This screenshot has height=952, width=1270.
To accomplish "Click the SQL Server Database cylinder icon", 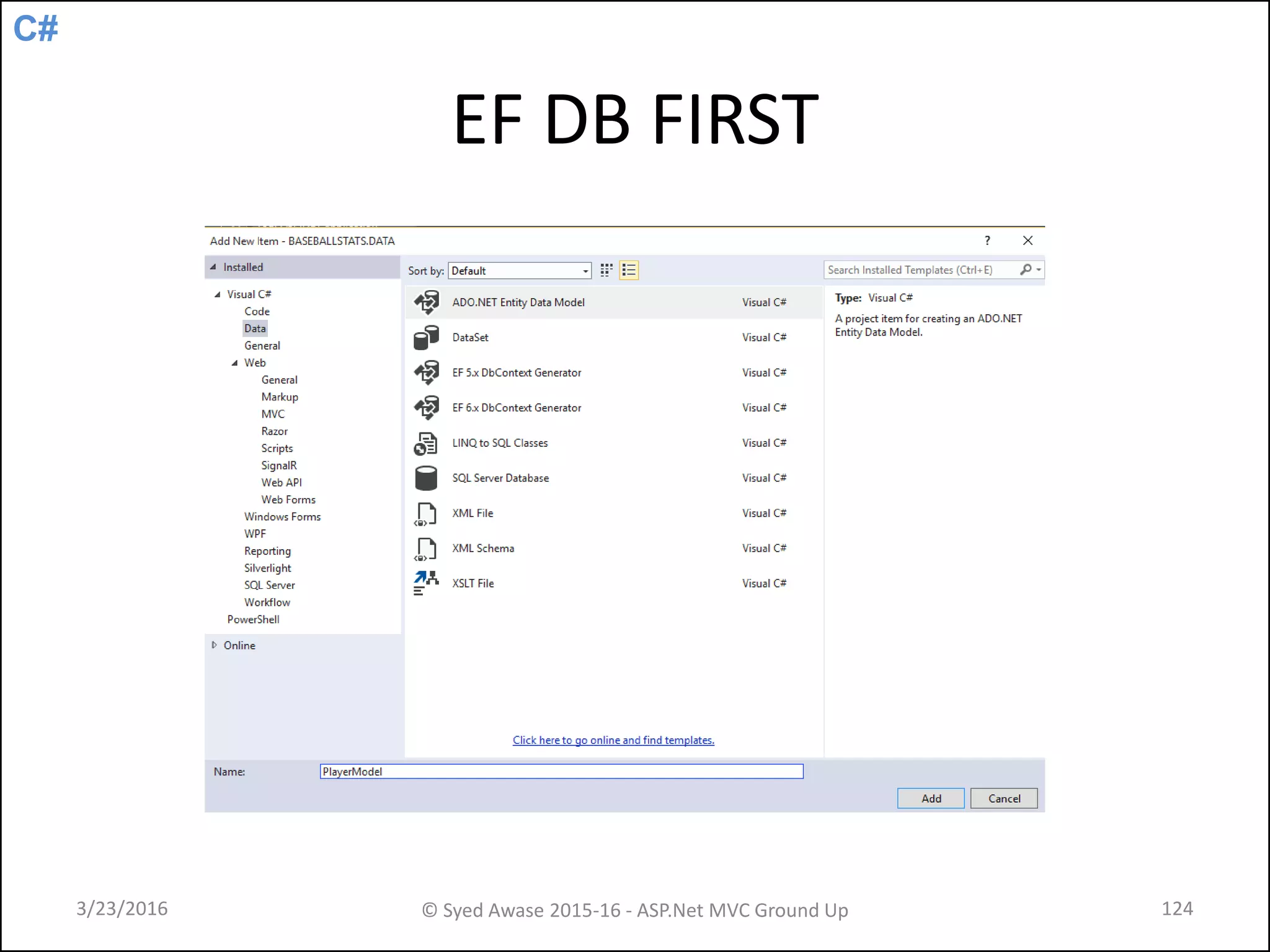I will [426, 478].
